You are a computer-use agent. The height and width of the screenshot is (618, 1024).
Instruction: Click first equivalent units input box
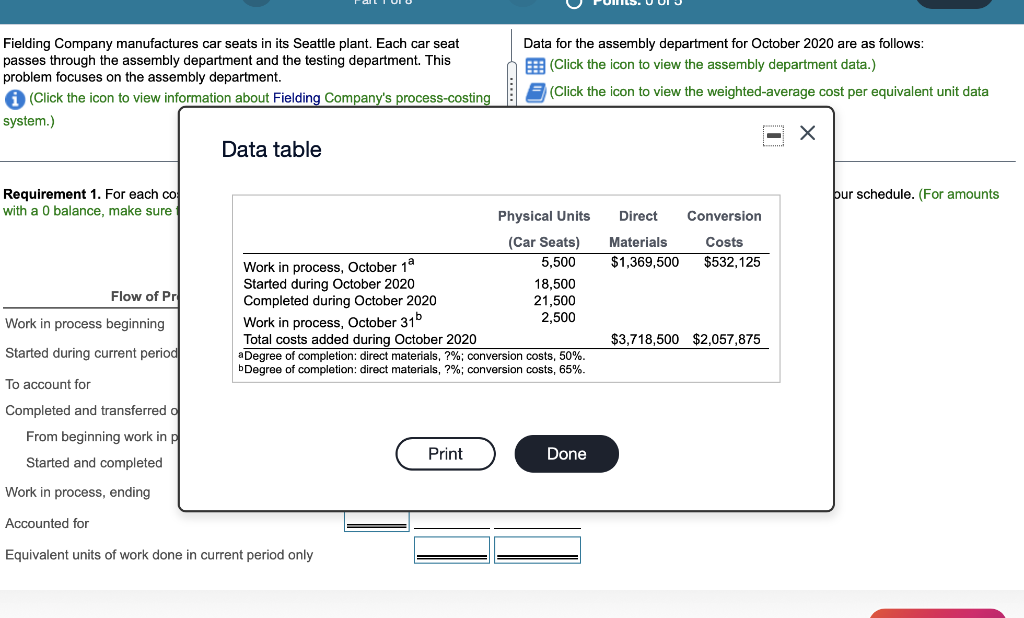pyautogui.click(x=452, y=550)
